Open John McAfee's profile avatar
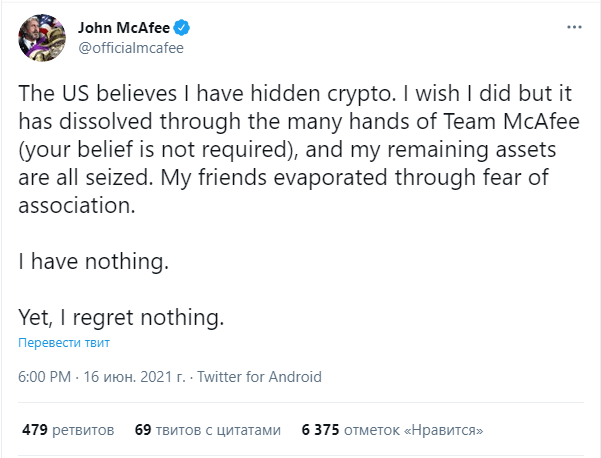The width and height of the screenshot is (601, 458). tap(42, 38)
